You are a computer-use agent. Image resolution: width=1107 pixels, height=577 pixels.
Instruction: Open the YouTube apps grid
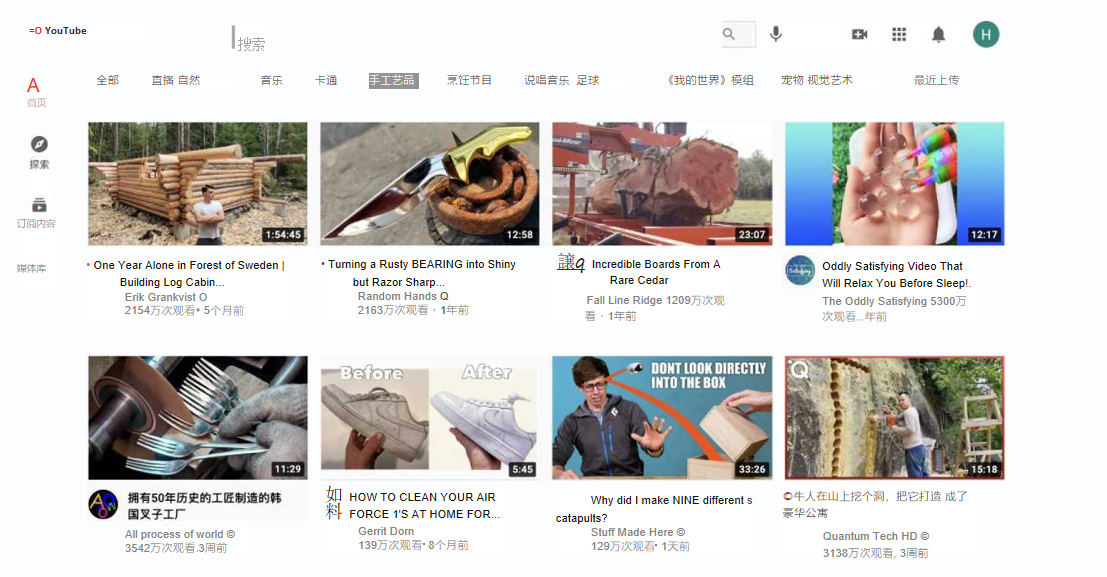pyautogui.click(x=899, y=35)
